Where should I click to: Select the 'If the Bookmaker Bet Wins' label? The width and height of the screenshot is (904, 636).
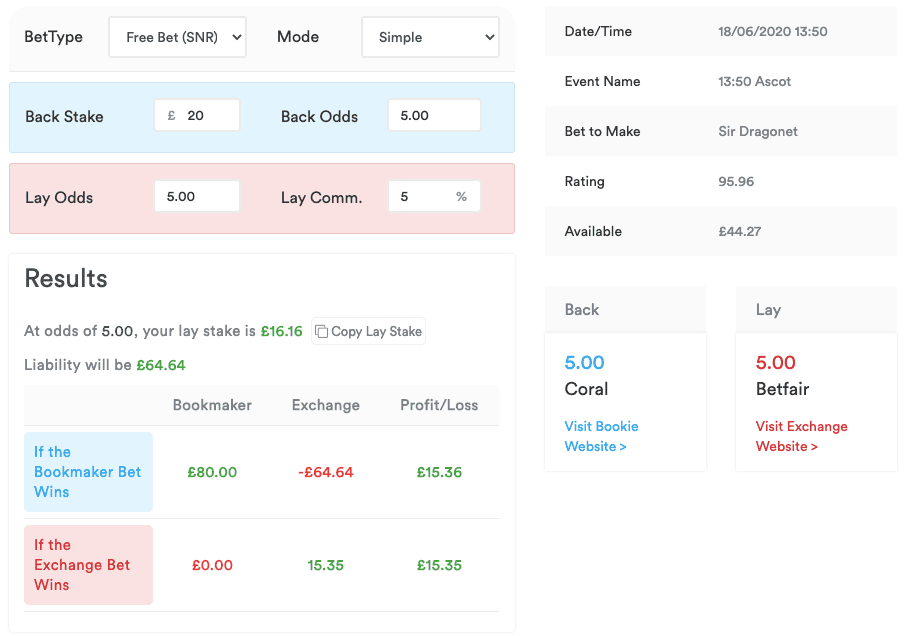[88, 472]
